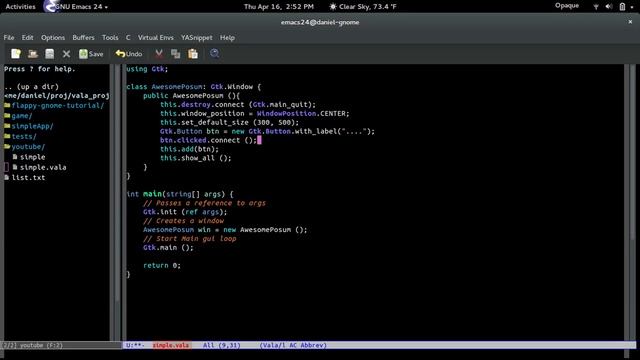Open the clock and calendar panel
The height and width of the screenshot is (360, 640).
(x=279, y=7)
